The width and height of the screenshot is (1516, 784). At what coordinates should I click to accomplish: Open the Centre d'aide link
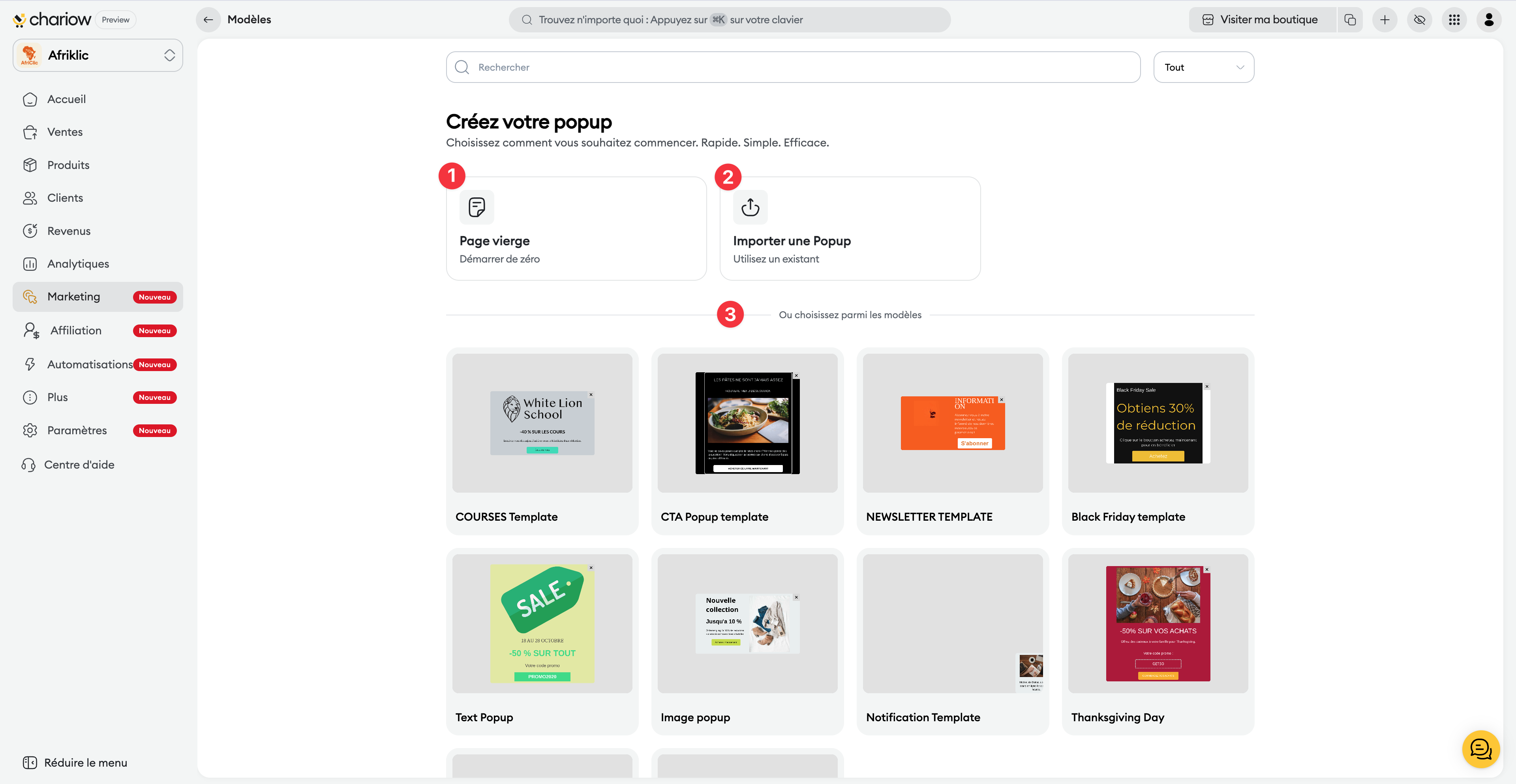point(79,464)
